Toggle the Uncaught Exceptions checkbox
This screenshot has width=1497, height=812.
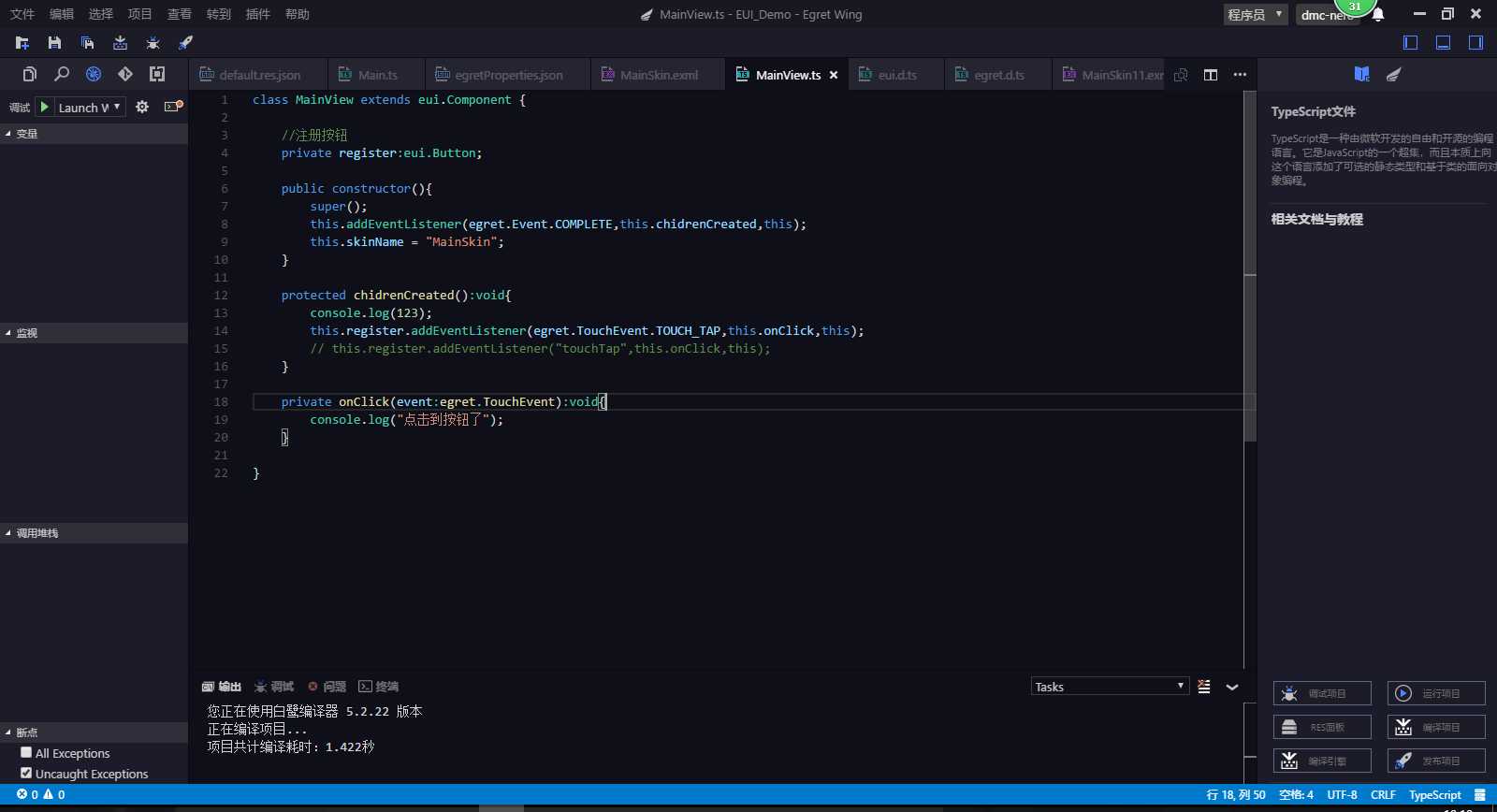tap(26, 773)
